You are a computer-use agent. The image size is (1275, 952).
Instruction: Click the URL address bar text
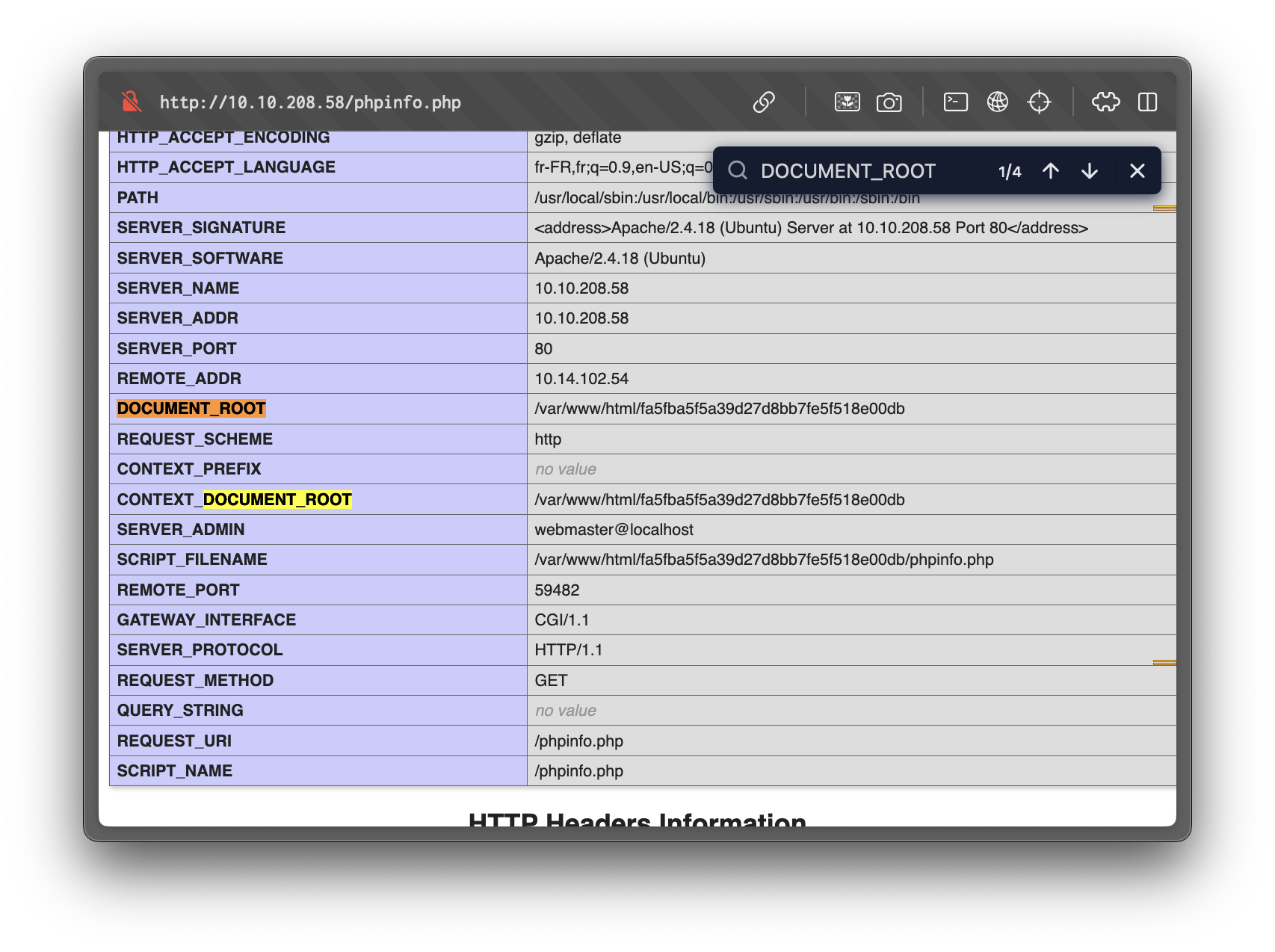tap(310, 102)
